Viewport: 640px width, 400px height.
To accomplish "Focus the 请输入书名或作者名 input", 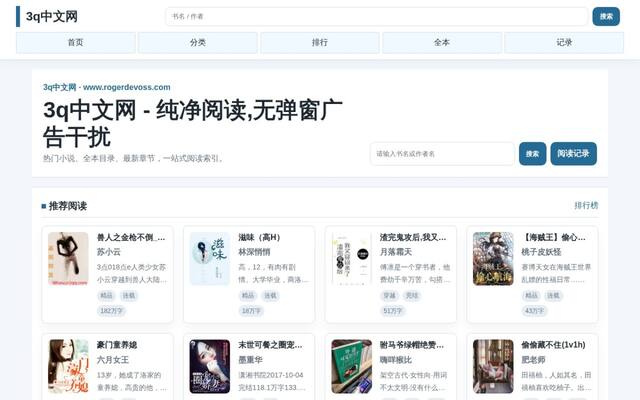I will (x=442, y=154).
